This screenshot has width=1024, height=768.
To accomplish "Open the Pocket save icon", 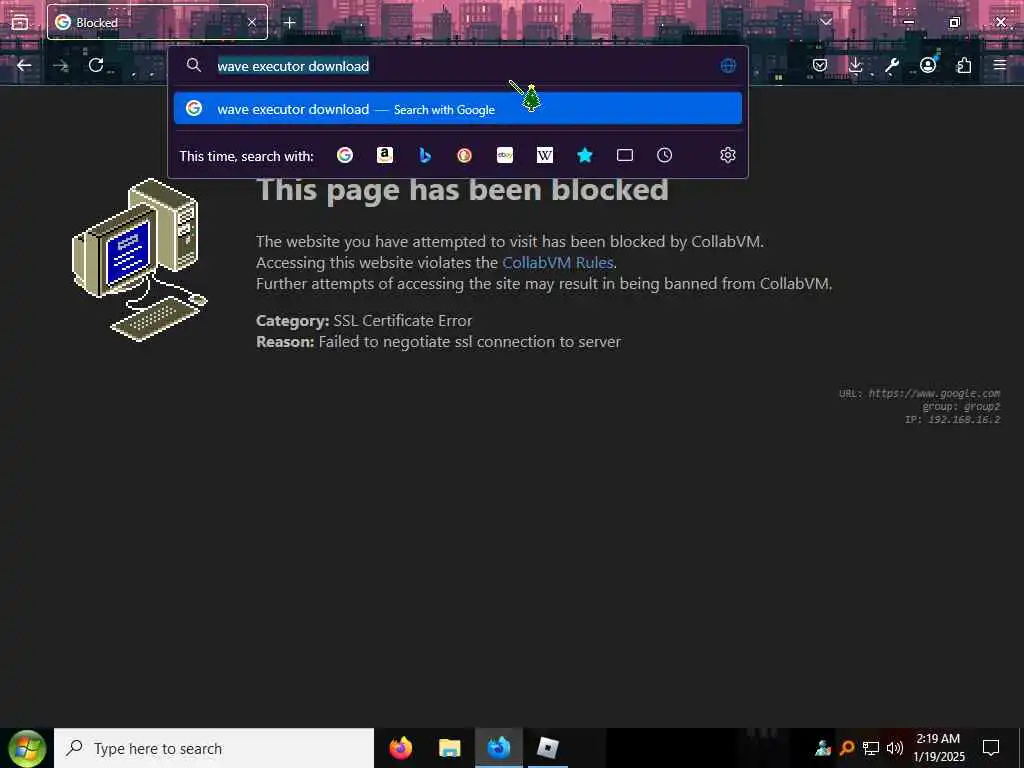I will click(820, 65).
